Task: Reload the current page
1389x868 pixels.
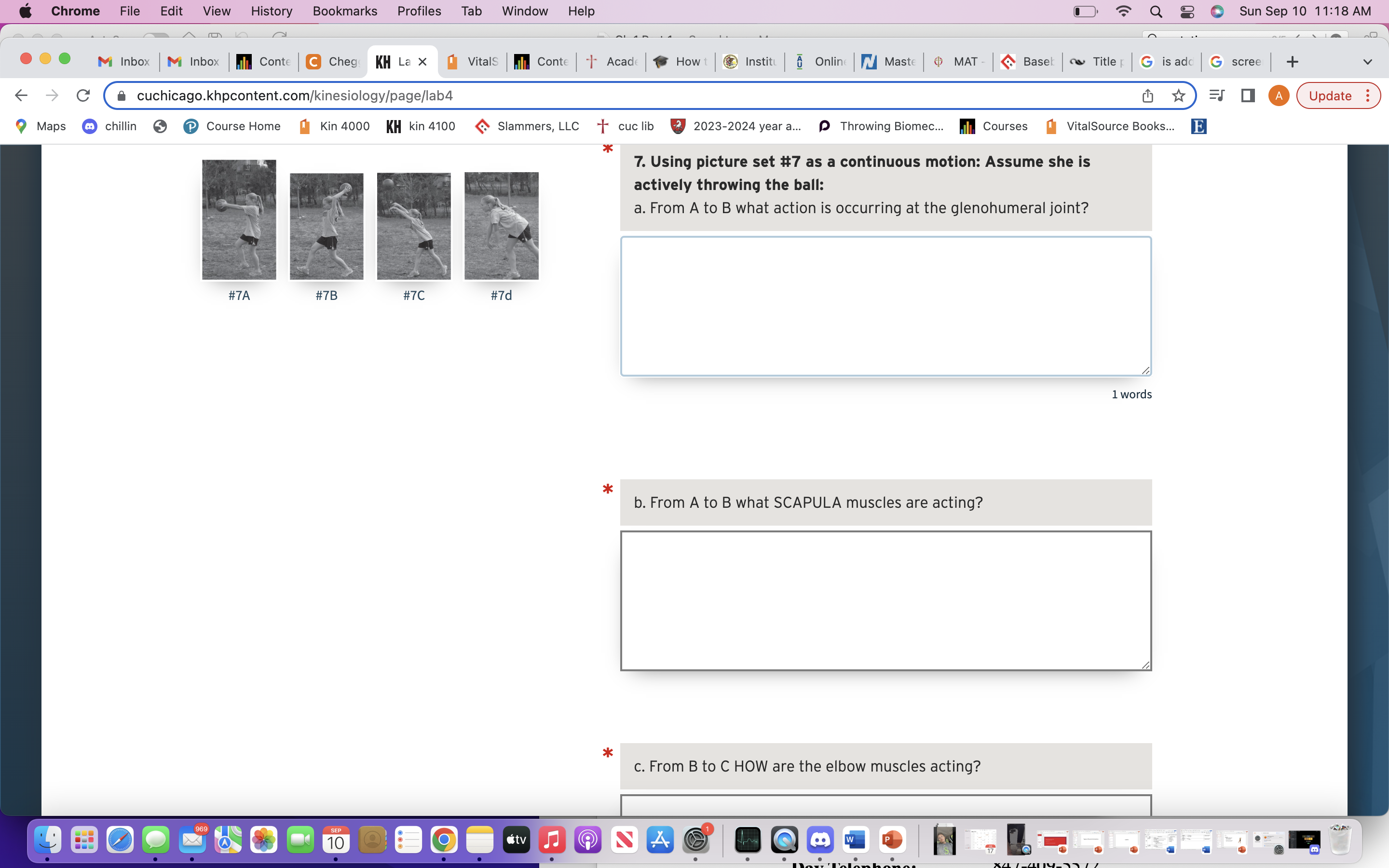Action: coord(83,95)
